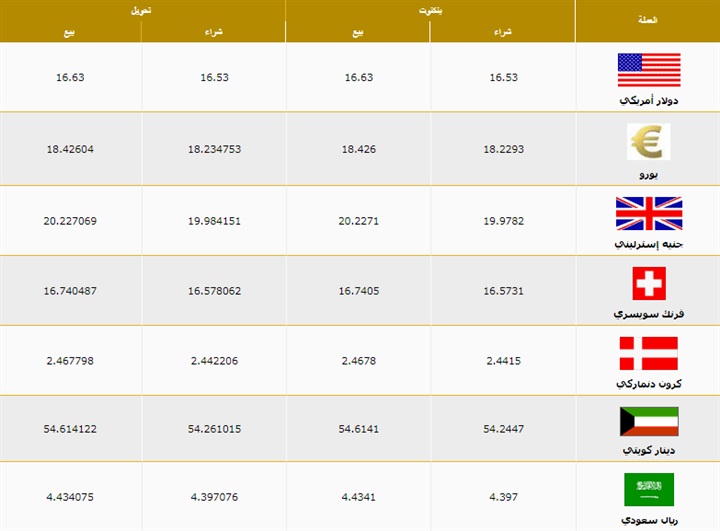Select the دولار أمريكي currency label
The width and height of the screenshot is (720, 531).
click(x=648, y=101)
